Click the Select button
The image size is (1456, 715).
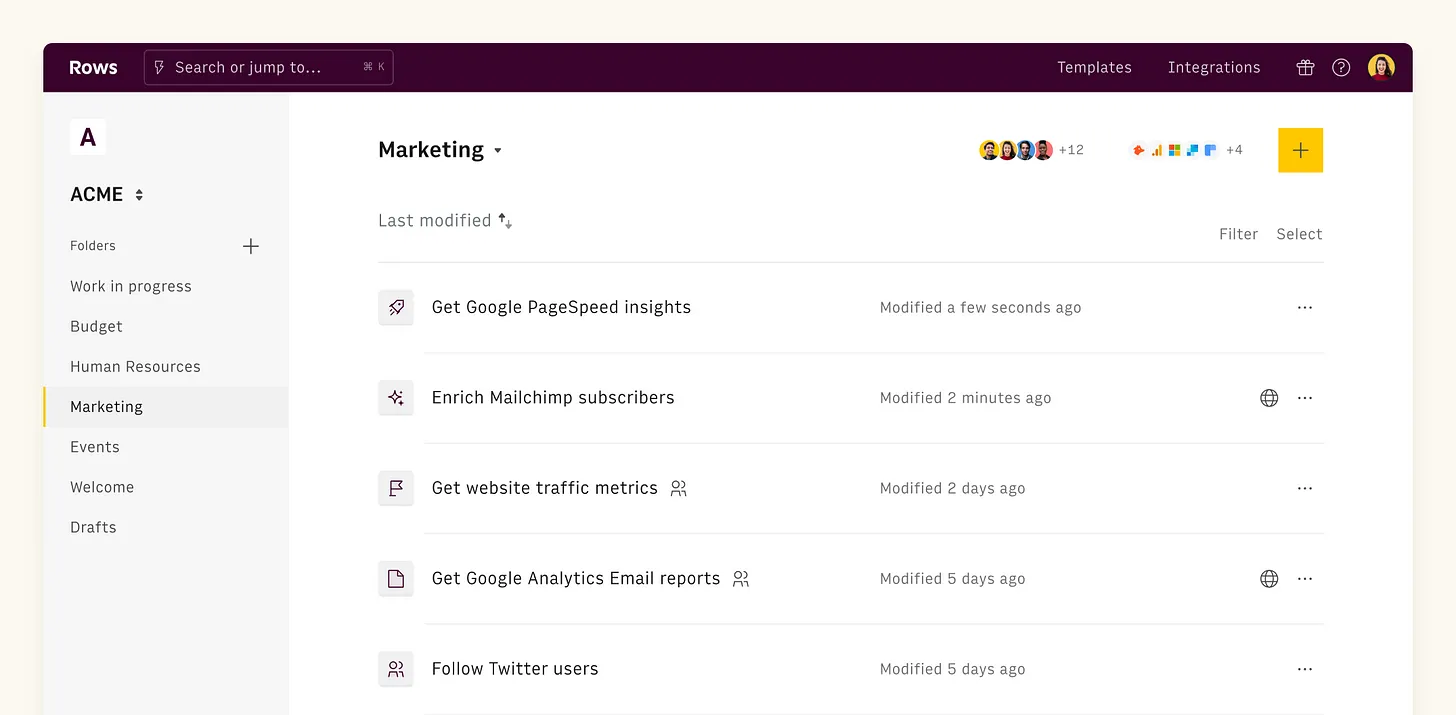click(x=1299, y=234)
